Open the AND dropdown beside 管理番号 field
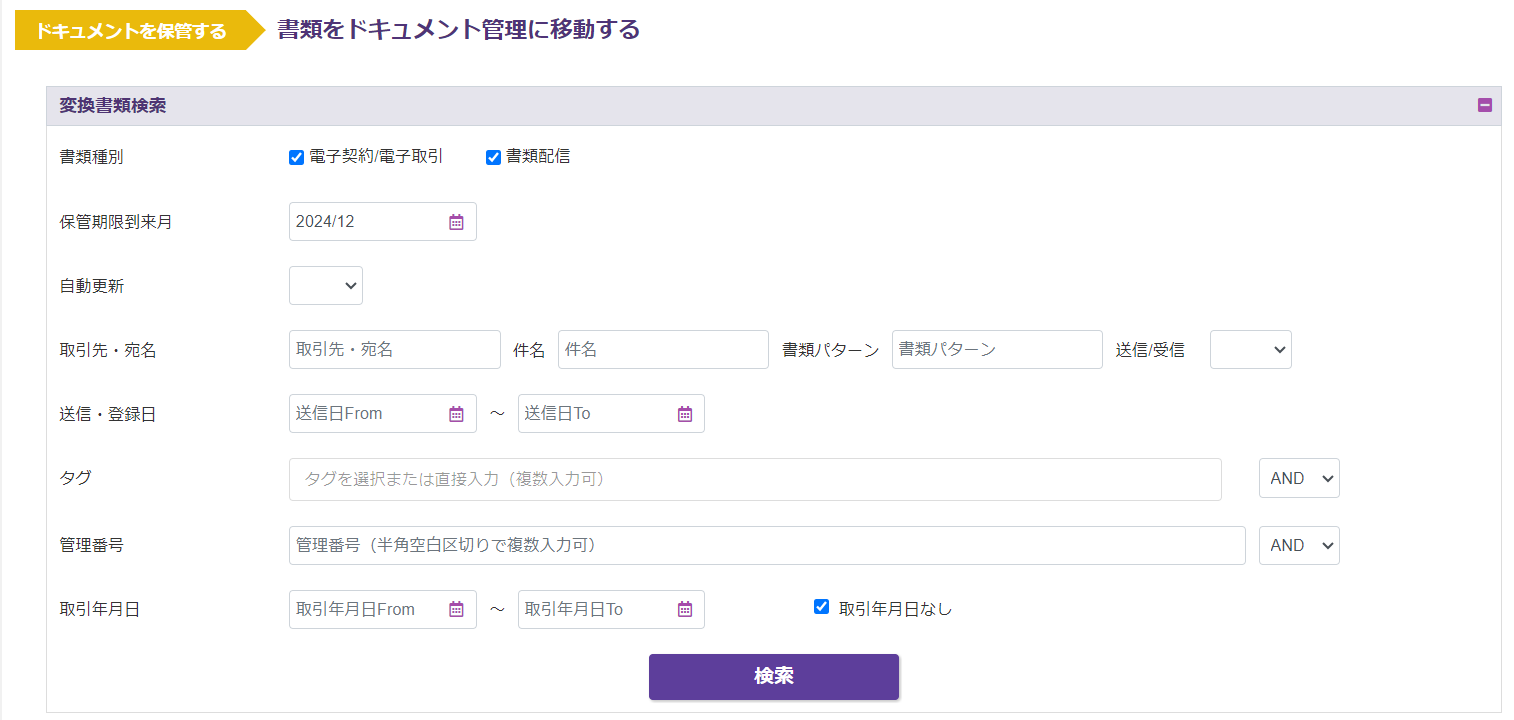Screen dimensions: 1514x720 pyautogui.click(x=1298, y=546)
